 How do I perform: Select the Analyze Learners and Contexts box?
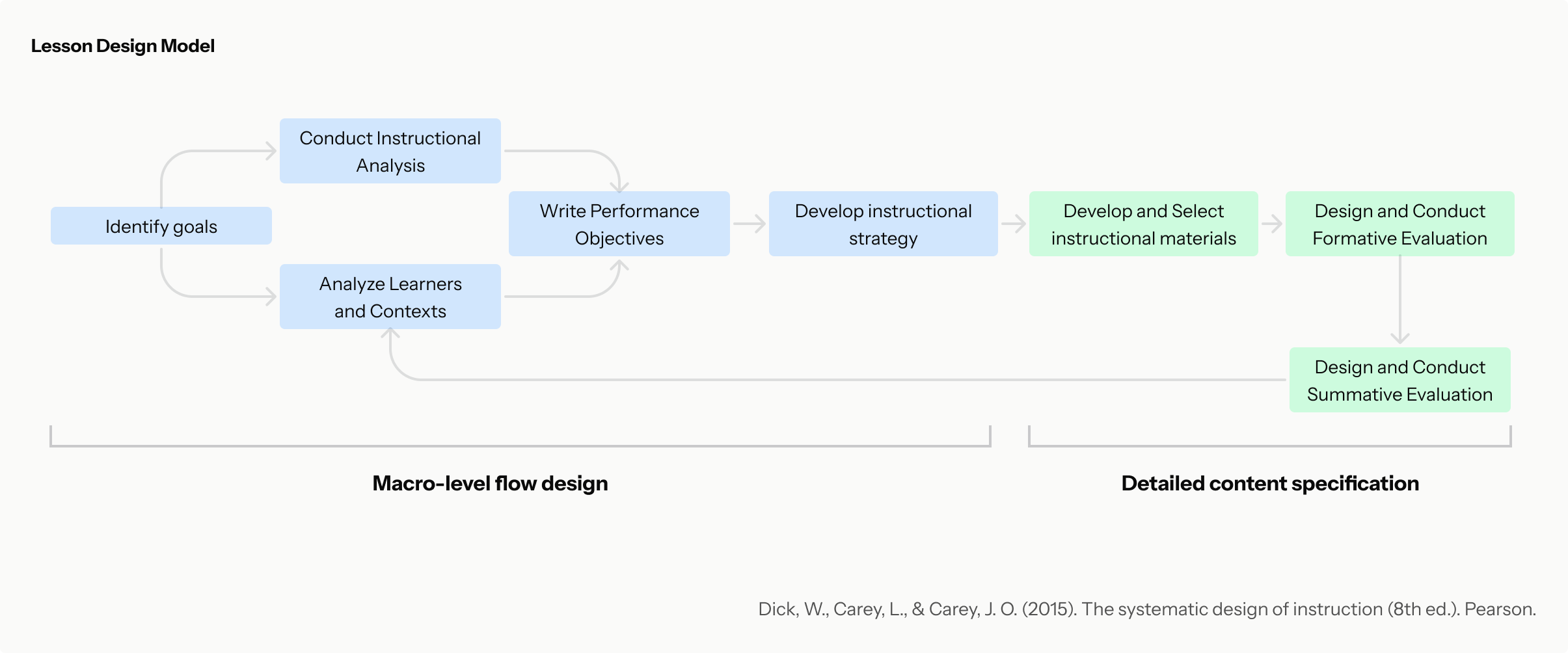pos(390,297)
